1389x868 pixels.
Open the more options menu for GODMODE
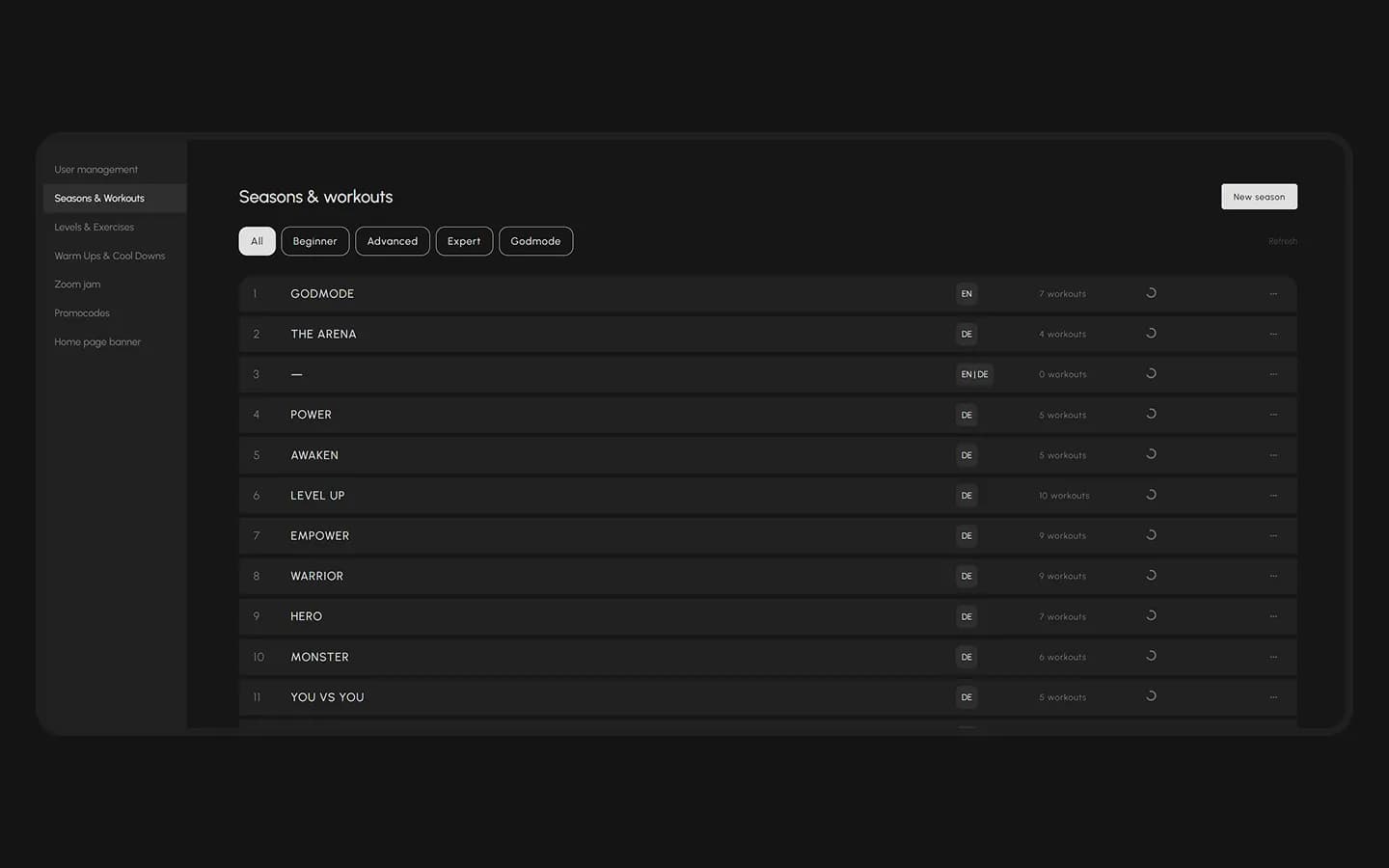tap(1273, 294)
